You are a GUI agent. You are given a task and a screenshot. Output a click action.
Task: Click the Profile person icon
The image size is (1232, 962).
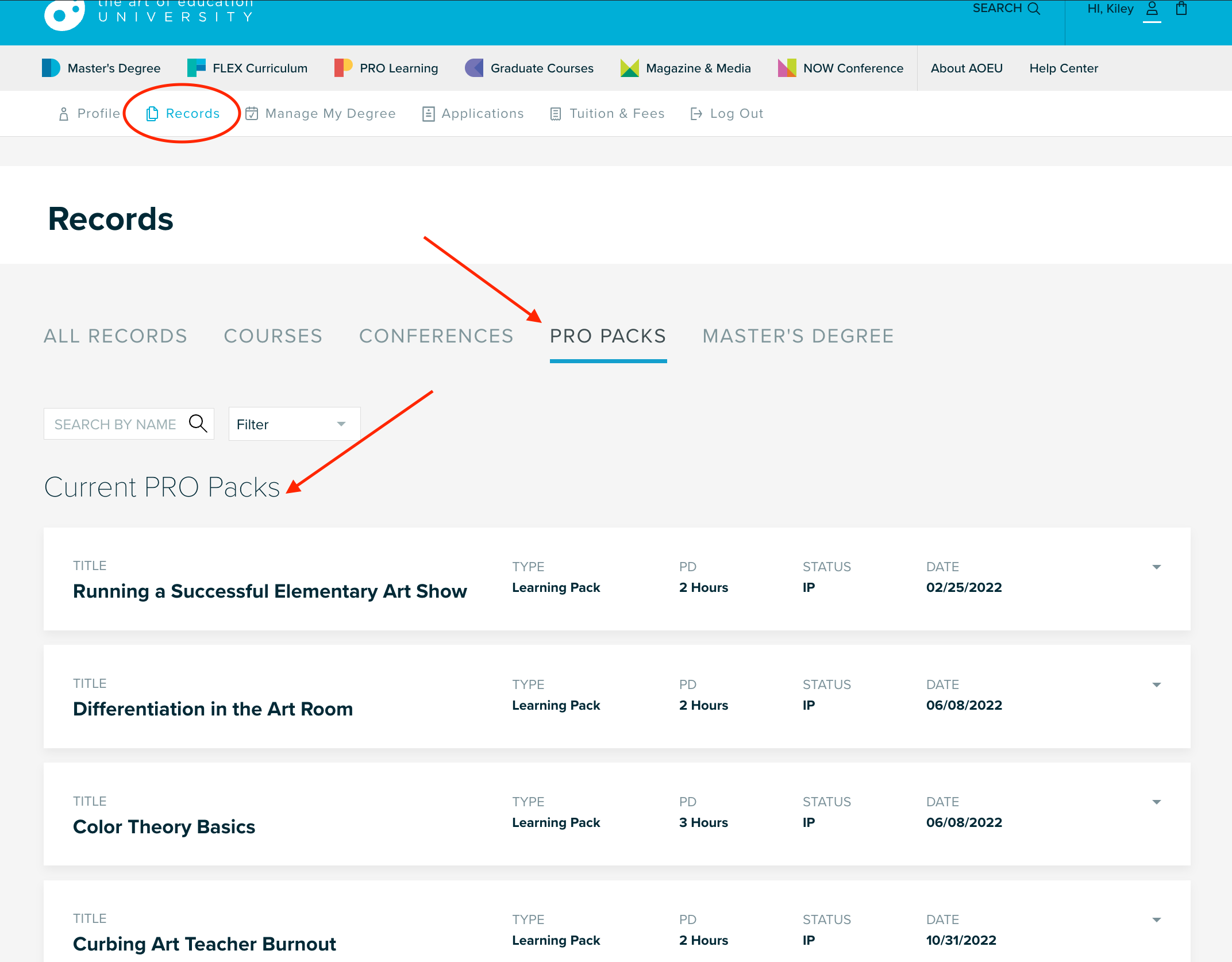tap(64, 114)
